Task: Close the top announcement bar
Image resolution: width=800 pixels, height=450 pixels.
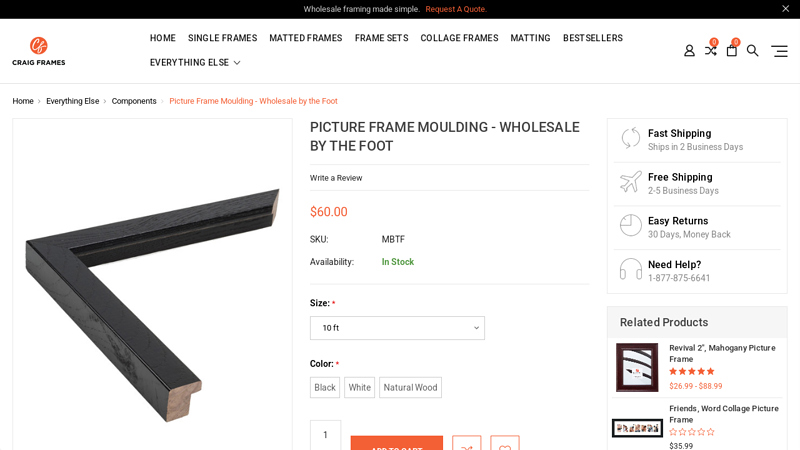Action: tap(785, 9)
